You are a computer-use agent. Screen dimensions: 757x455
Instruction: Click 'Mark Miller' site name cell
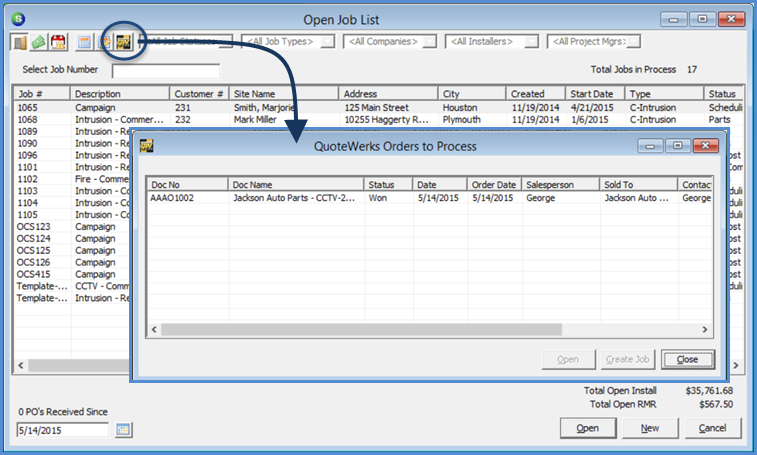[255, 119]
